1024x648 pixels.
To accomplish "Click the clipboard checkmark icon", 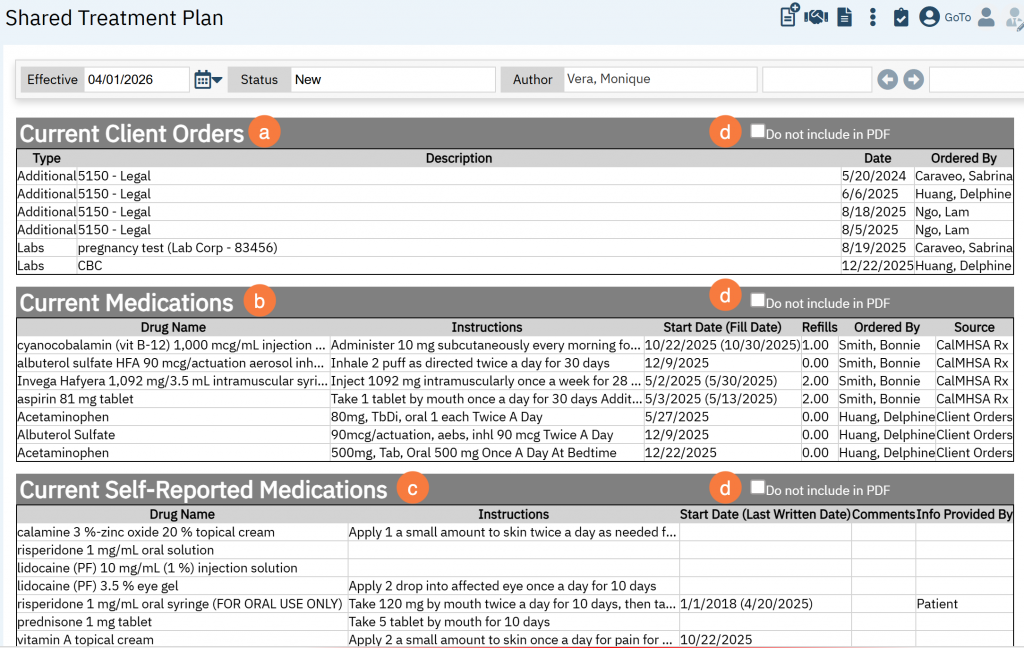I will pos(901,17).
